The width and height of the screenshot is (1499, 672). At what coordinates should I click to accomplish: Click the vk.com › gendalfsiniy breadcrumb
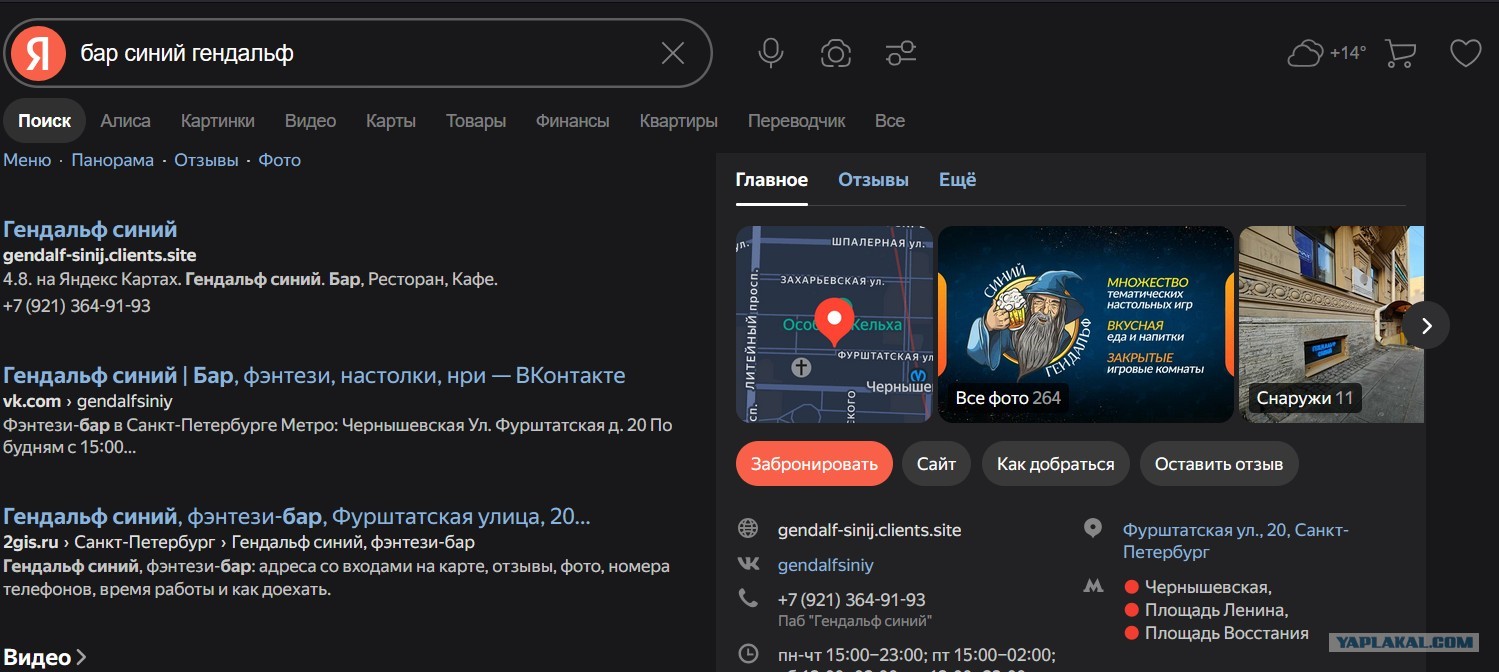88,401
